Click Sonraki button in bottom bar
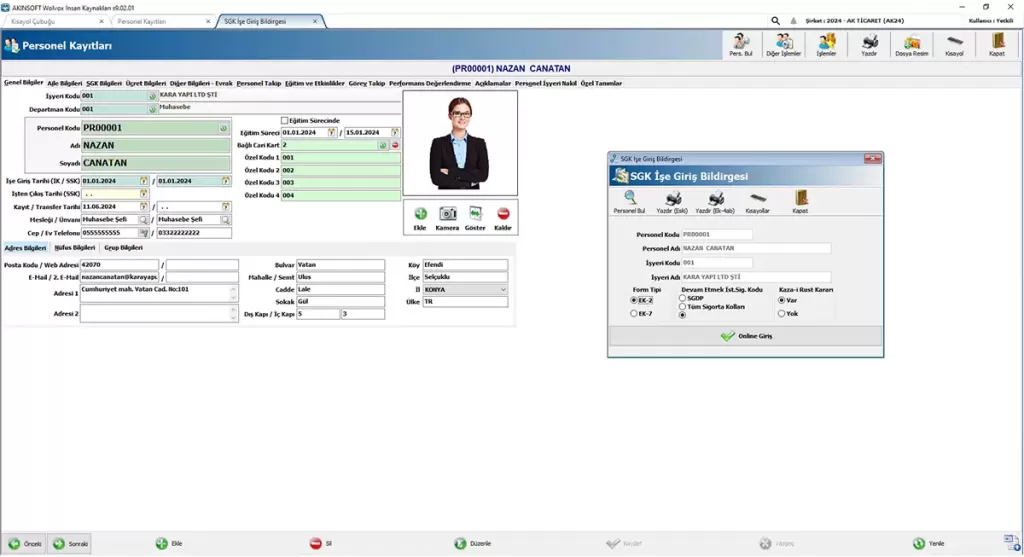This screenshot has width=1024, height=557. pos(70,543)
